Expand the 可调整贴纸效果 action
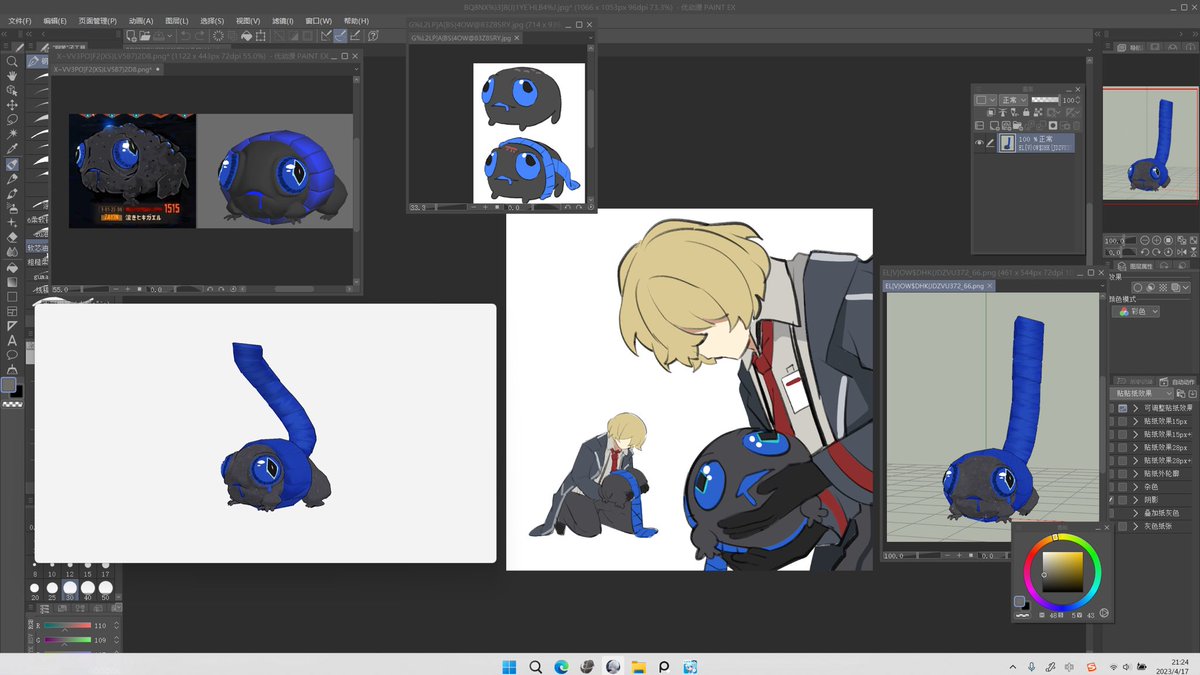This screenshot has width=1200, height=675. pos(1136,408)
